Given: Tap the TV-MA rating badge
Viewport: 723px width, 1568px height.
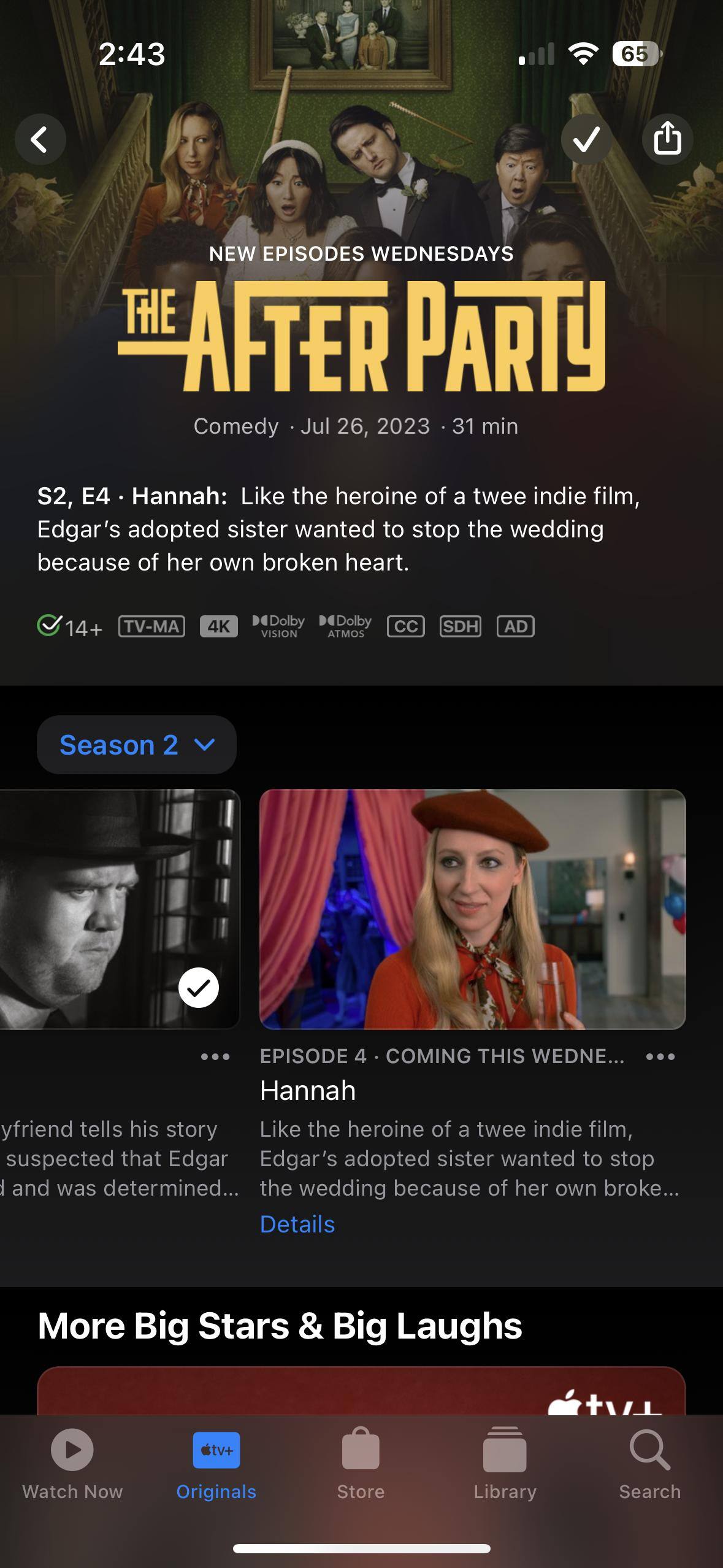Looking at the screenshot, I should [151, 626].
